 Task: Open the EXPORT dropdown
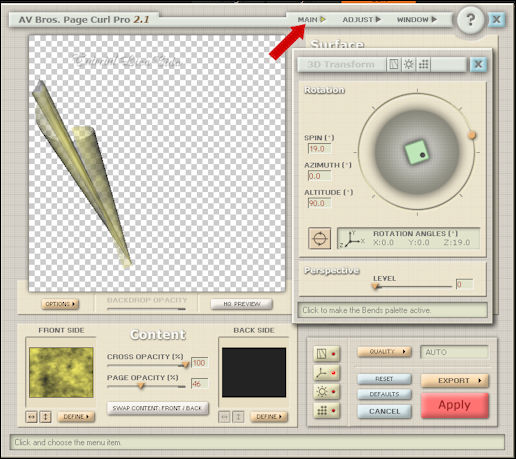coord(455,381)
